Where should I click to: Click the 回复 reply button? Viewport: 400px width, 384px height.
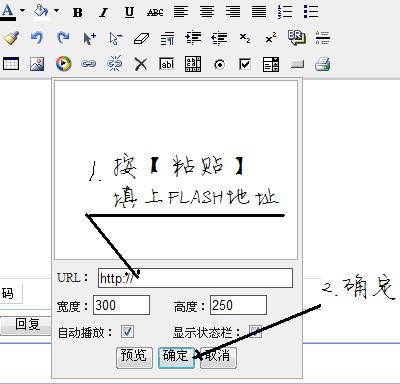(x=27, y=324)
